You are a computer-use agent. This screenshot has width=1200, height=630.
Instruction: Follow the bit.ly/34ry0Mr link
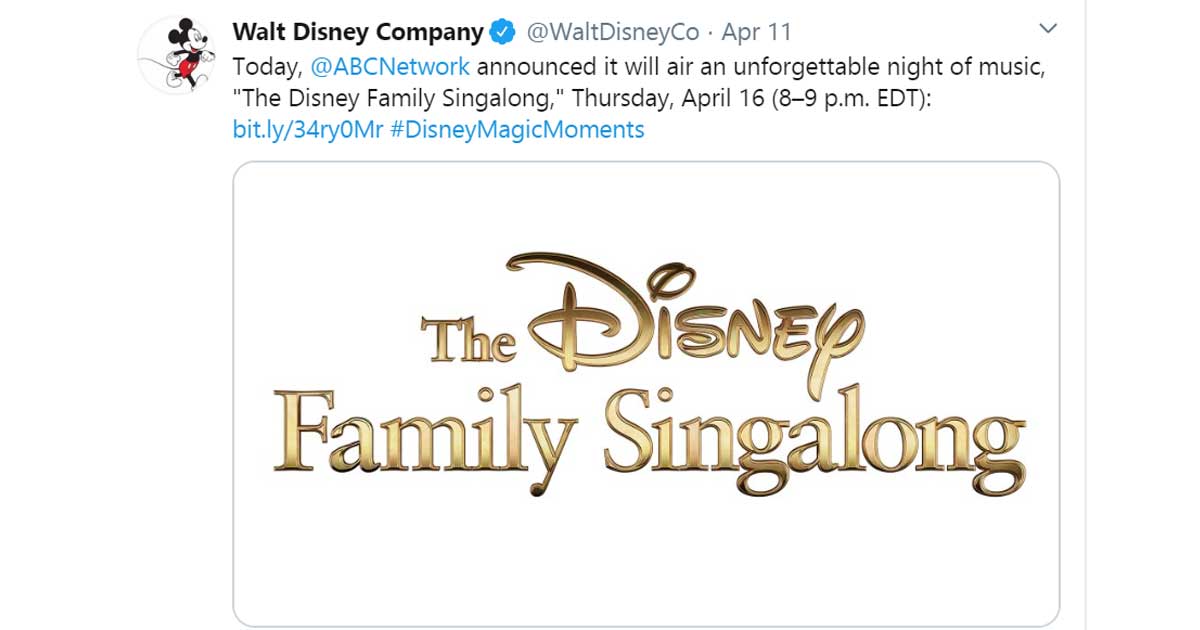coord(308,129)
